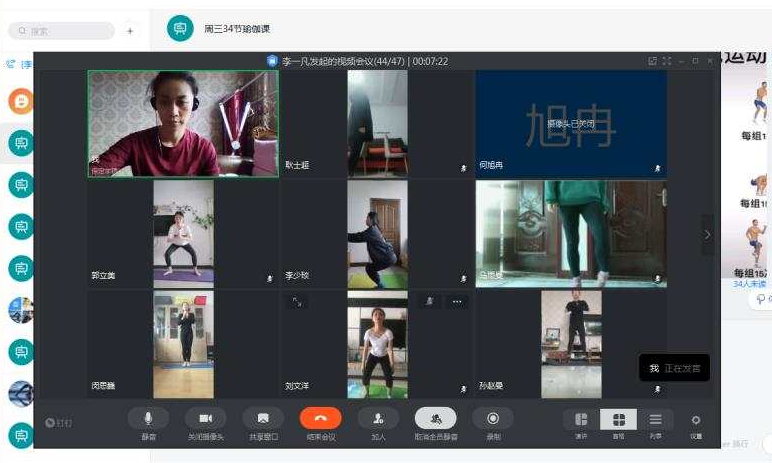
Task: Expand 刘文洋's video tile to fullscreen
Action: 297,301
